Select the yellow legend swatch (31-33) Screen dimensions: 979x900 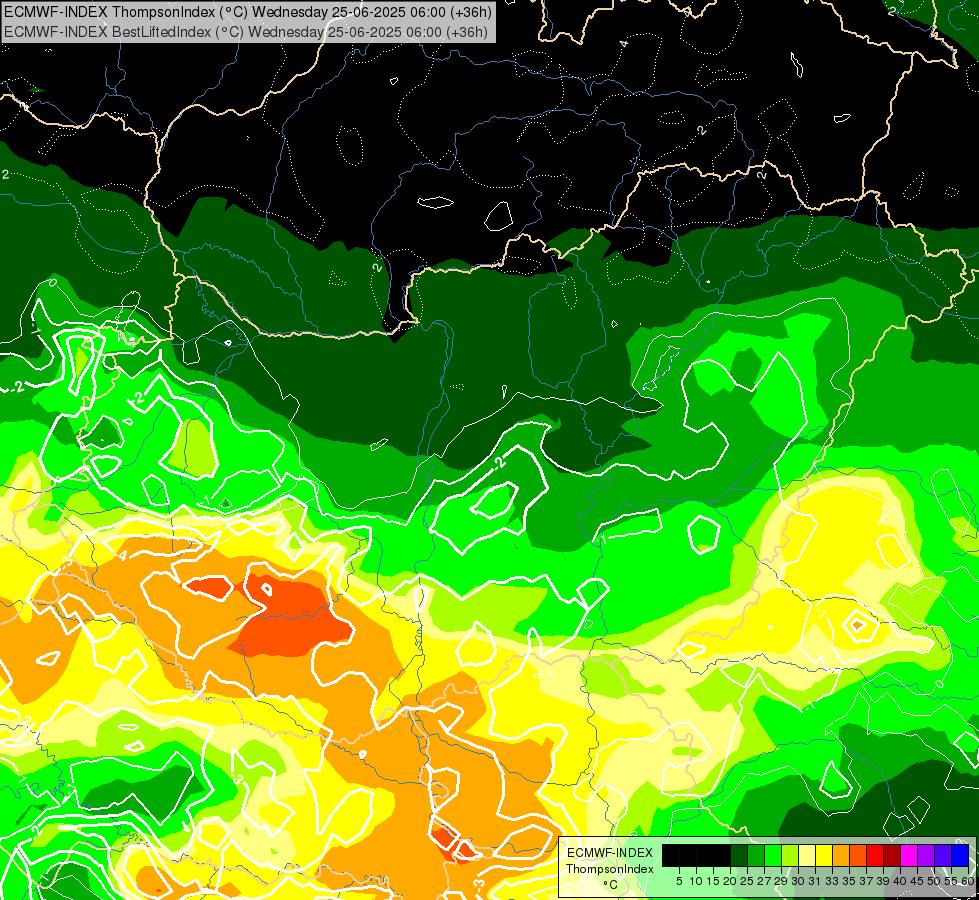824,855
